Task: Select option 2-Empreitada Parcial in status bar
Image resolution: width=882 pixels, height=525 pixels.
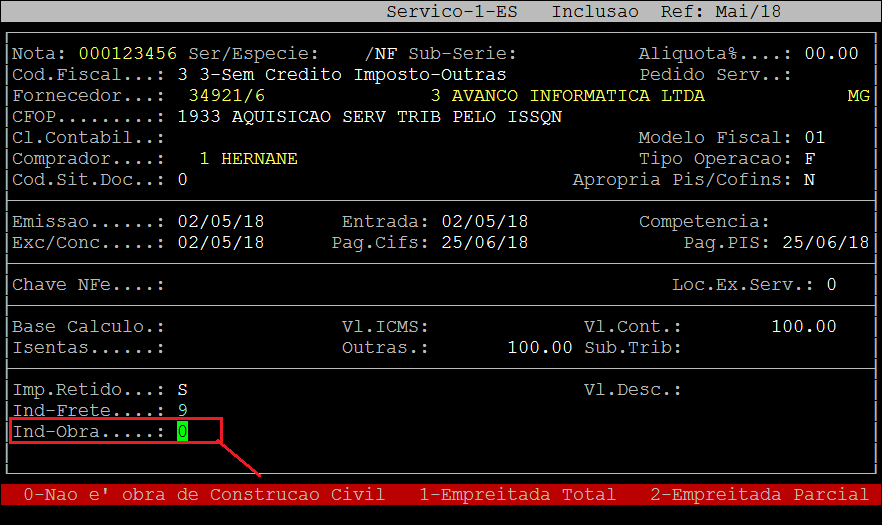Action: (x=759, y=495)
